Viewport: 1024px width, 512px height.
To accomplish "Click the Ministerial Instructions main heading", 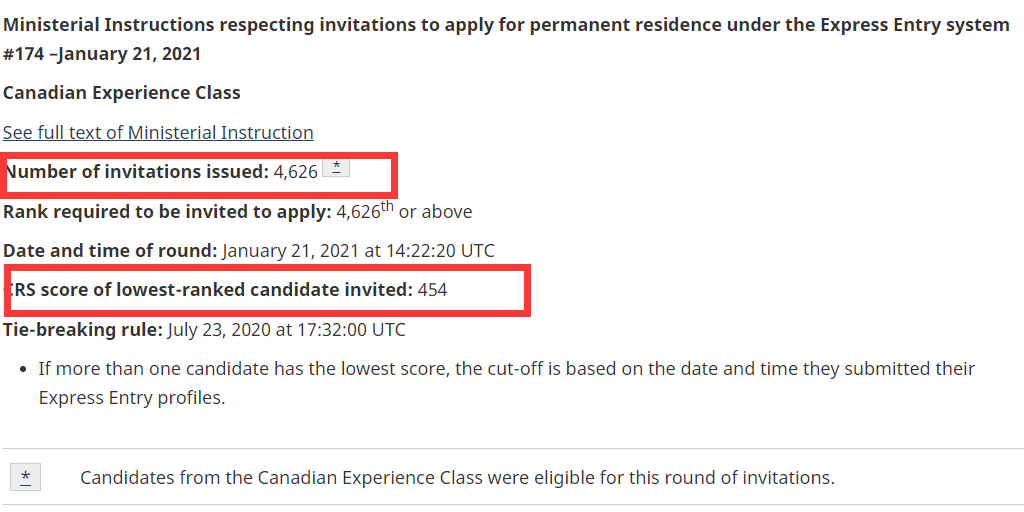I will 506,24.
